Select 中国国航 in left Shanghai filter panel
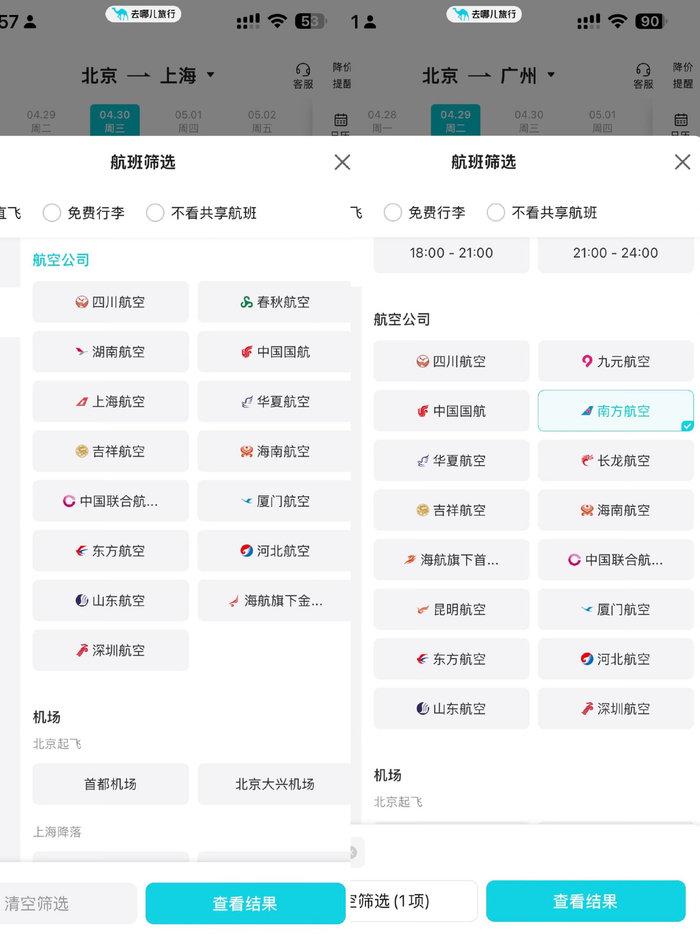Image resolution: width=700 pixels, height=934 pixels. [x=274, y=352]
